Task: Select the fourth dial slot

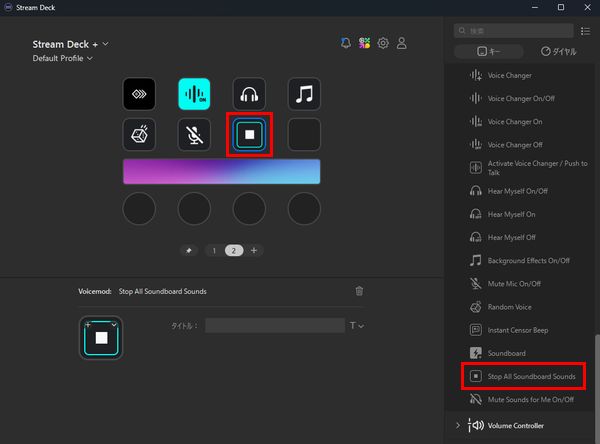Action: coord(304,209)
